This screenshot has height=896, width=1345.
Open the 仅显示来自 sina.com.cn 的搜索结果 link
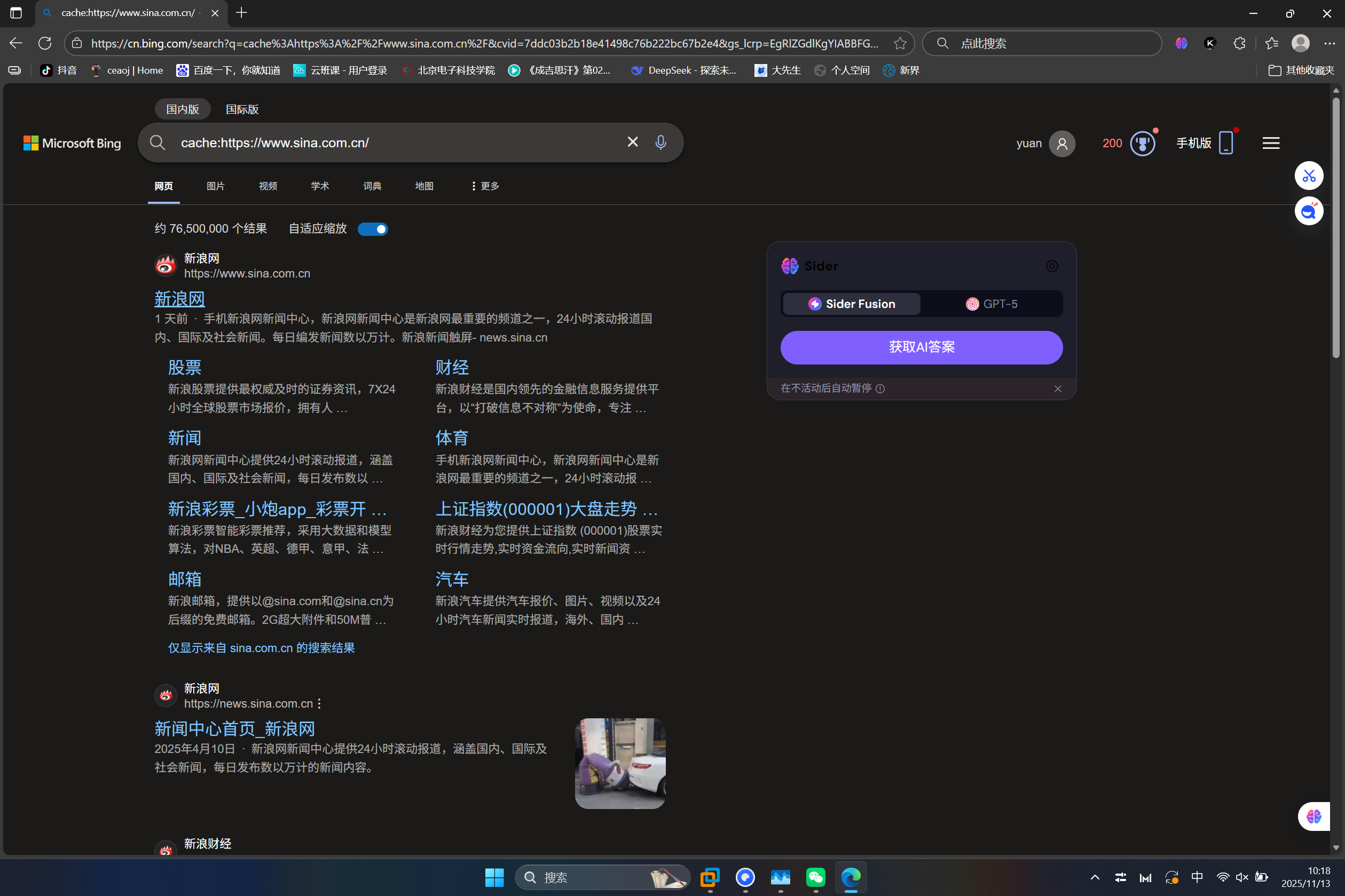click(261, 647)
